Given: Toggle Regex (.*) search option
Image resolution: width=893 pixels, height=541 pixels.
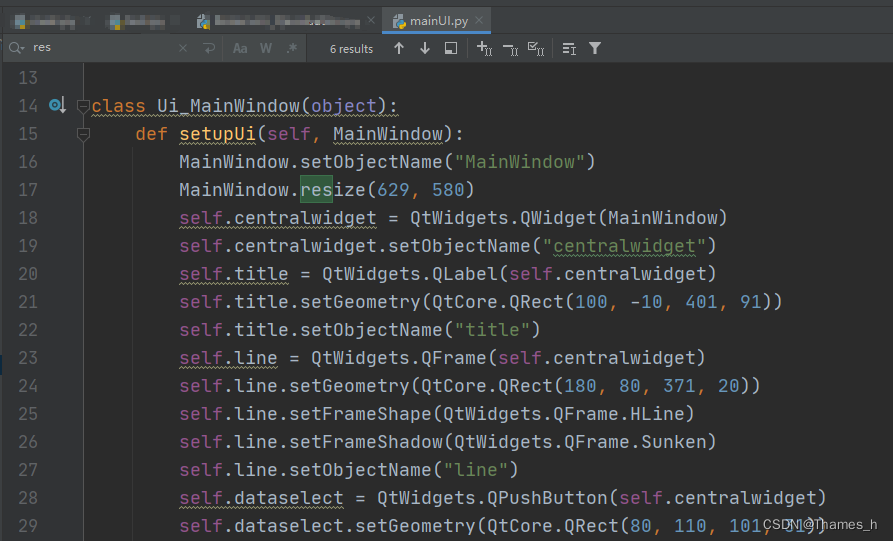Looking at the screenshot, I should [x=292, y=48].
